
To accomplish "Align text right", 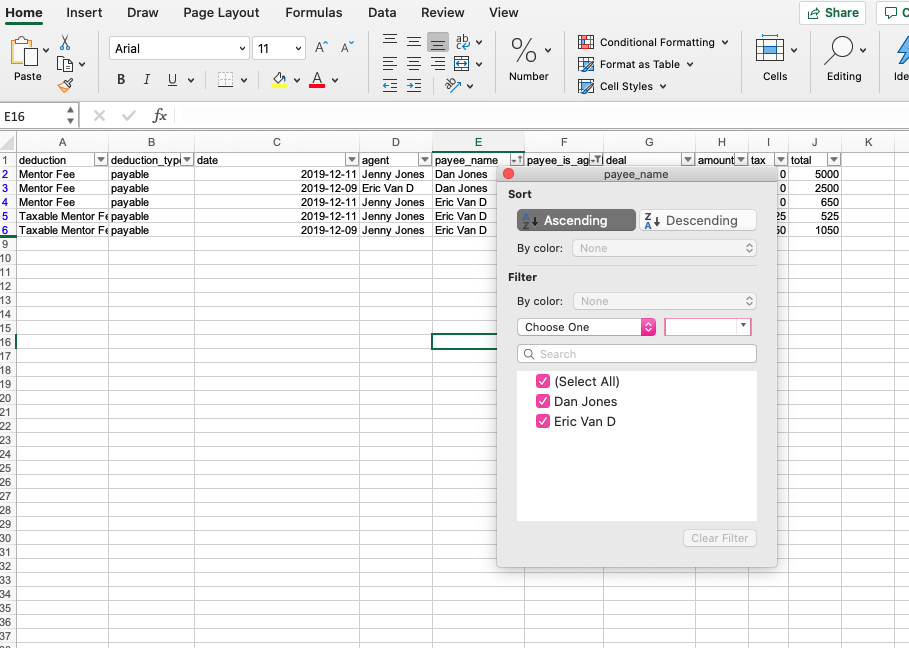I will coord(438,64).
